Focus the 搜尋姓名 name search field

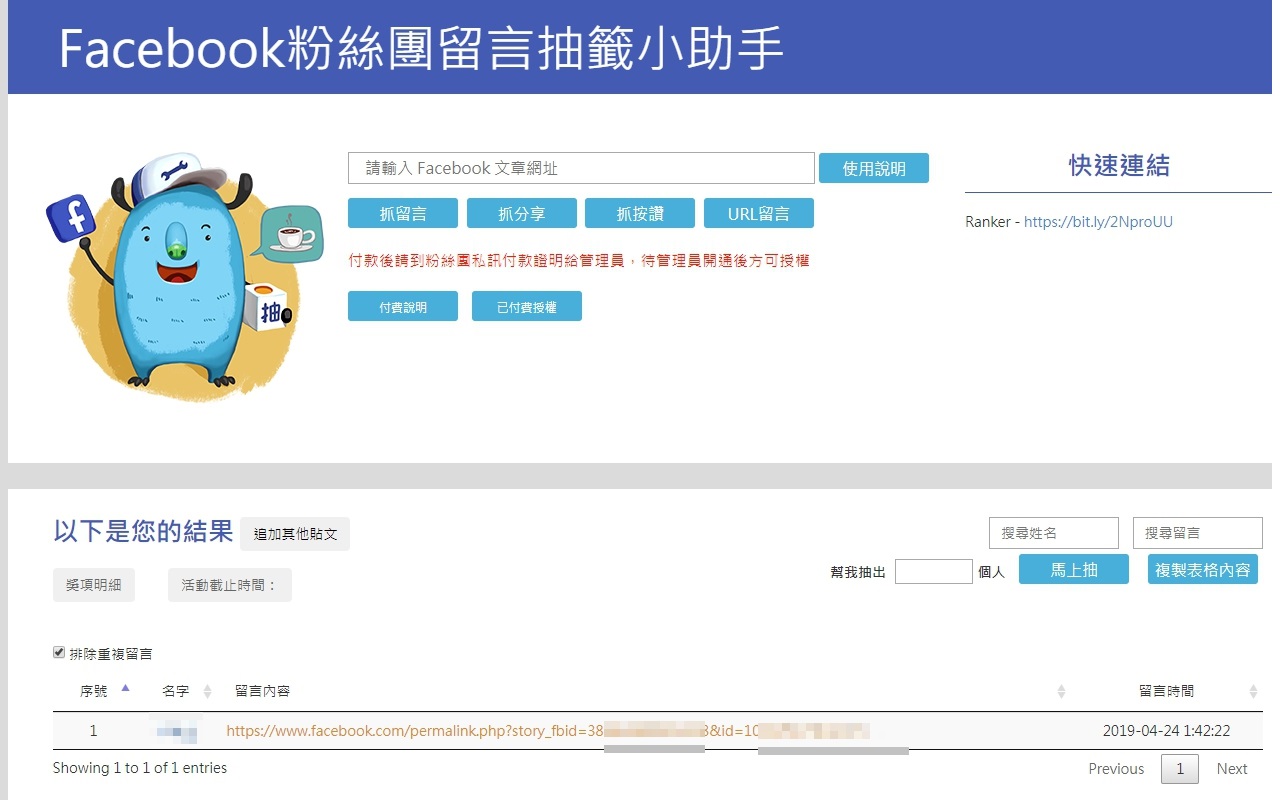[1054, 533]
